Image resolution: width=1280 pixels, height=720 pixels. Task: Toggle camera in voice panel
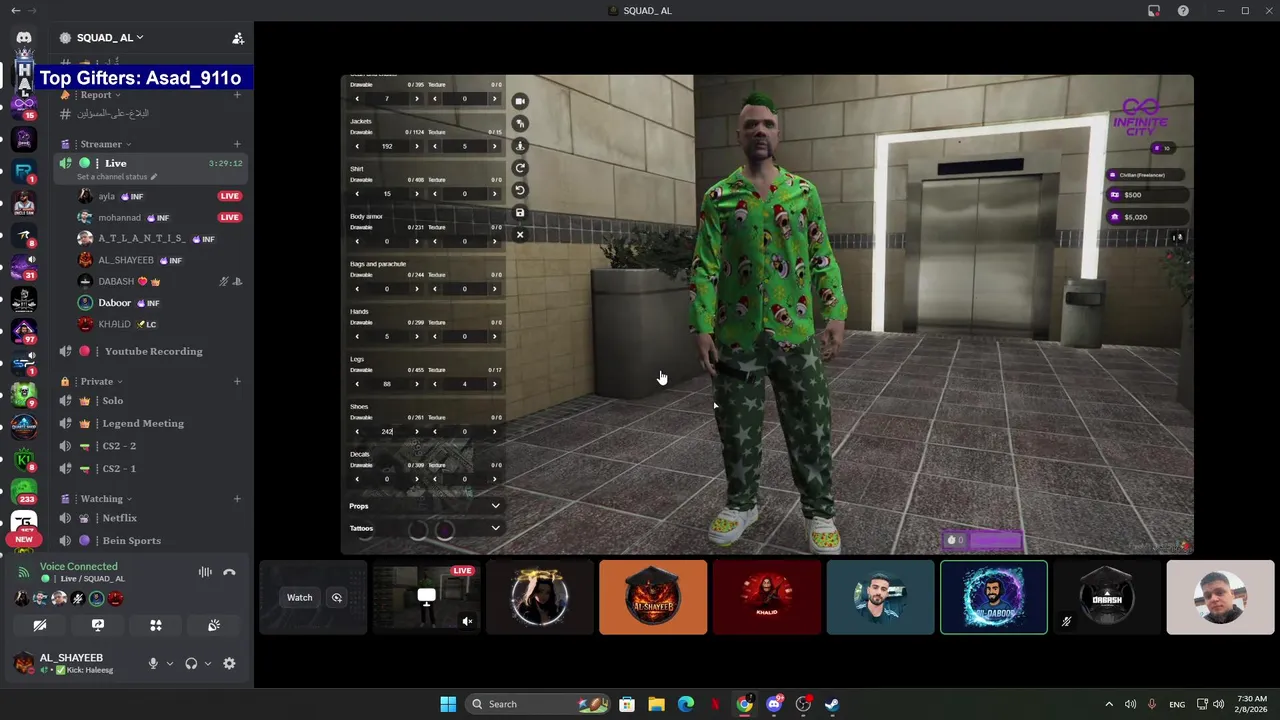coord(40,625)
